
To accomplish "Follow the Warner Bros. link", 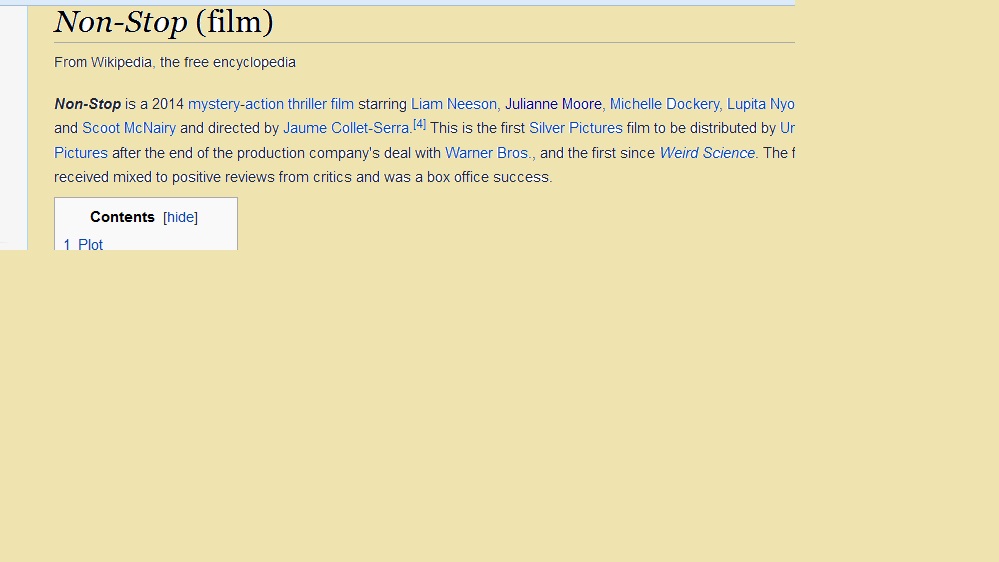I will click(x=488, y=154).
